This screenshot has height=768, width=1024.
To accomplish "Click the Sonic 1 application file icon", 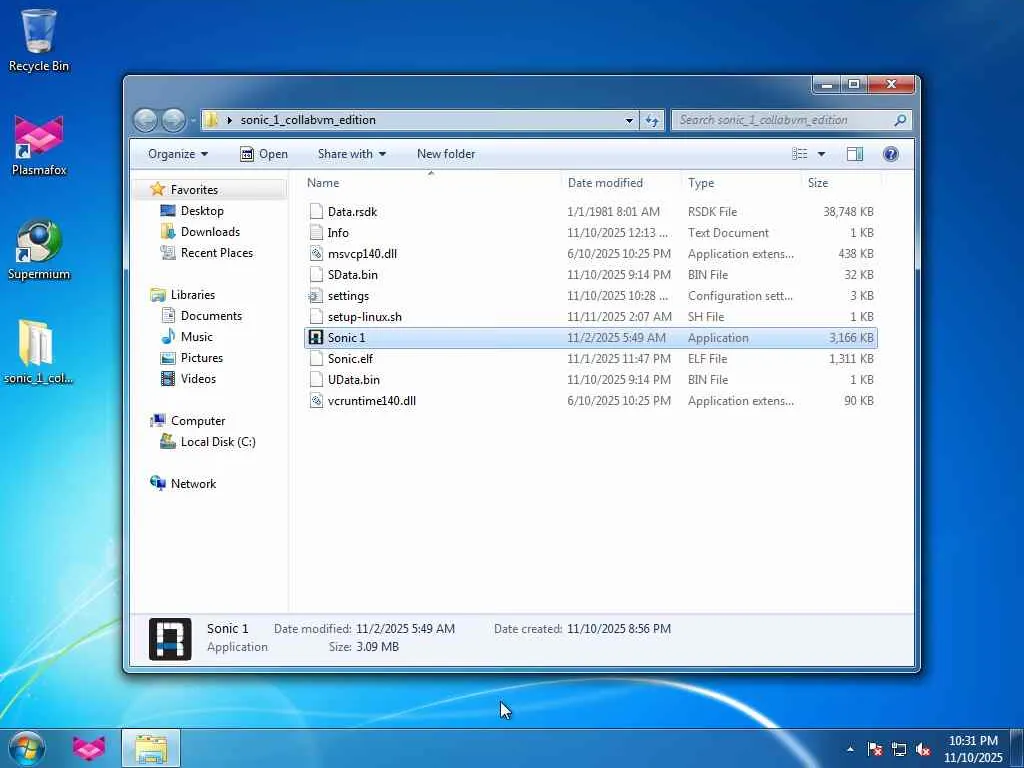I will point(316,338).
